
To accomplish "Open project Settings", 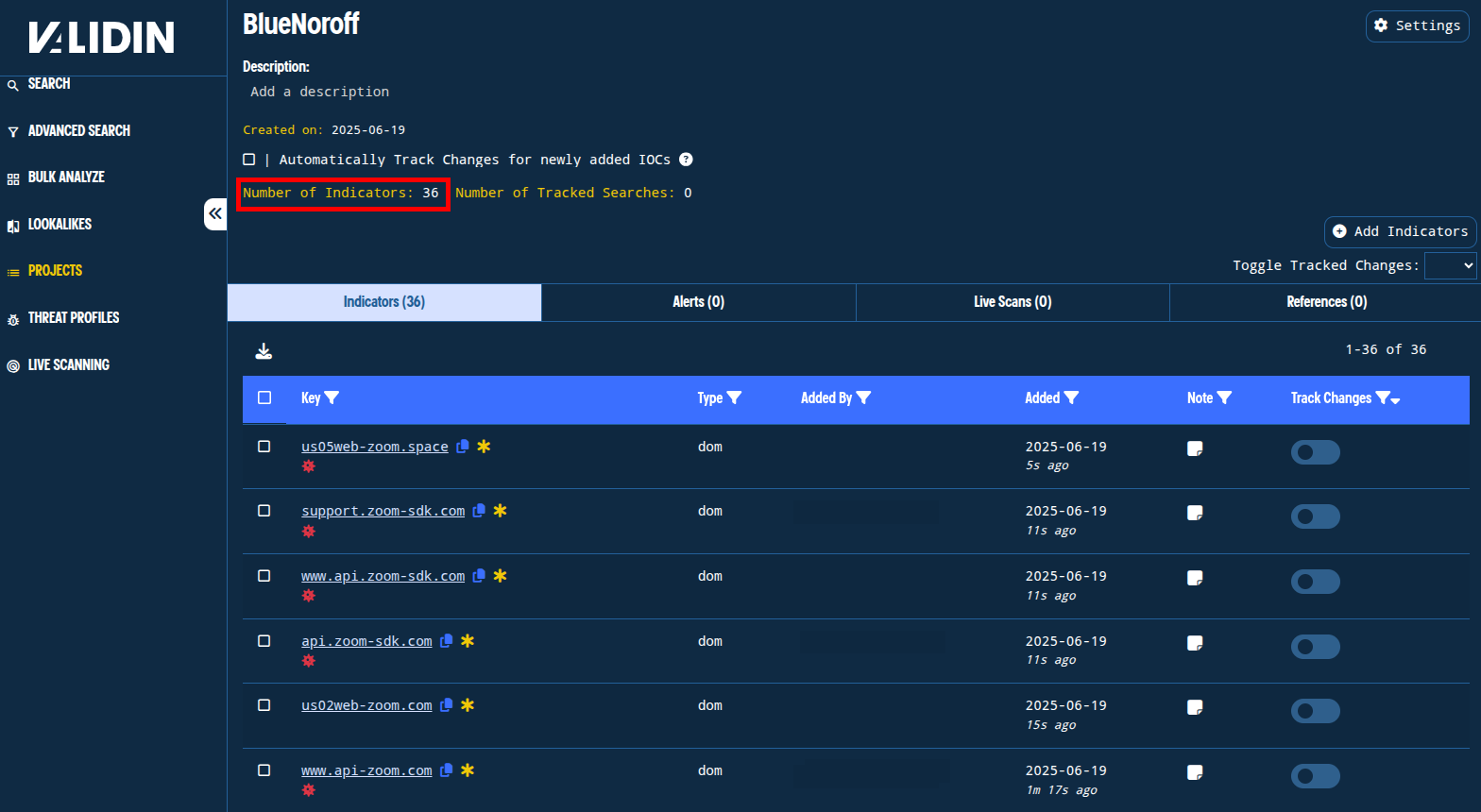I will (x=1417, y=25).
